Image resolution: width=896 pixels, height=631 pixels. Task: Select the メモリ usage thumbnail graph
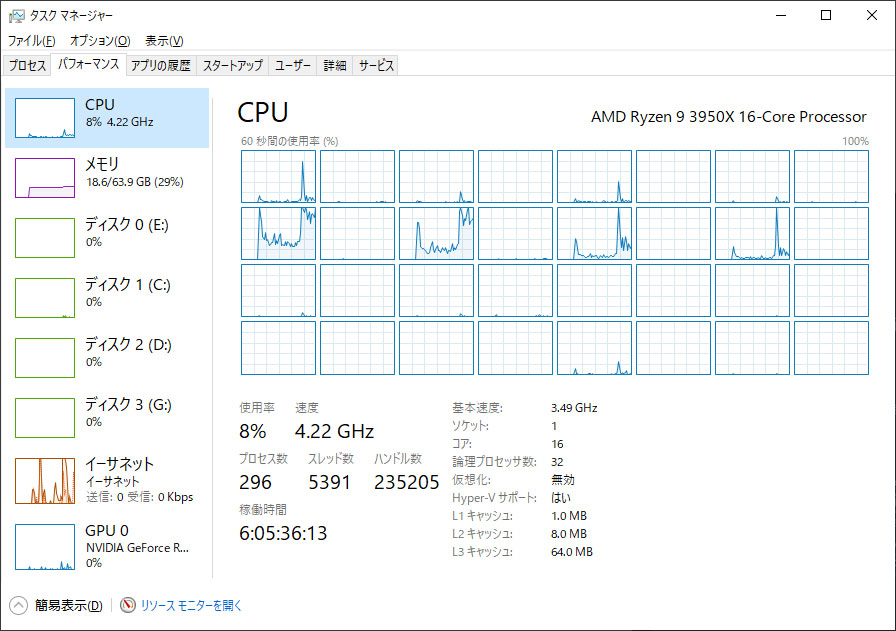tap(45, 178)
